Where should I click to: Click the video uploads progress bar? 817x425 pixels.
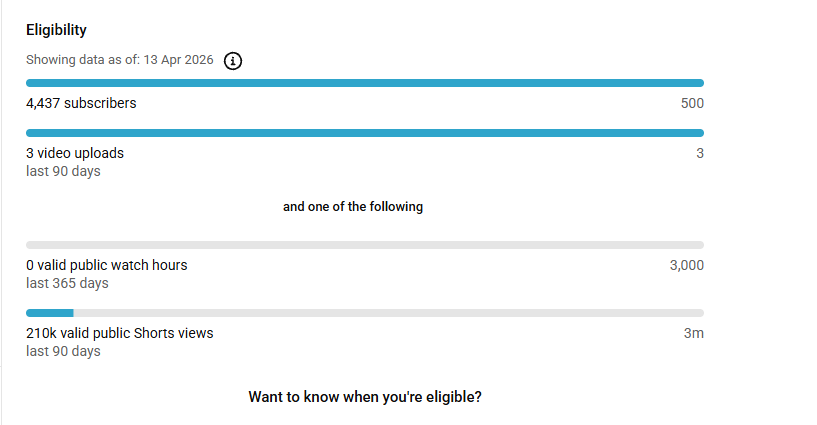coord(365,133)
